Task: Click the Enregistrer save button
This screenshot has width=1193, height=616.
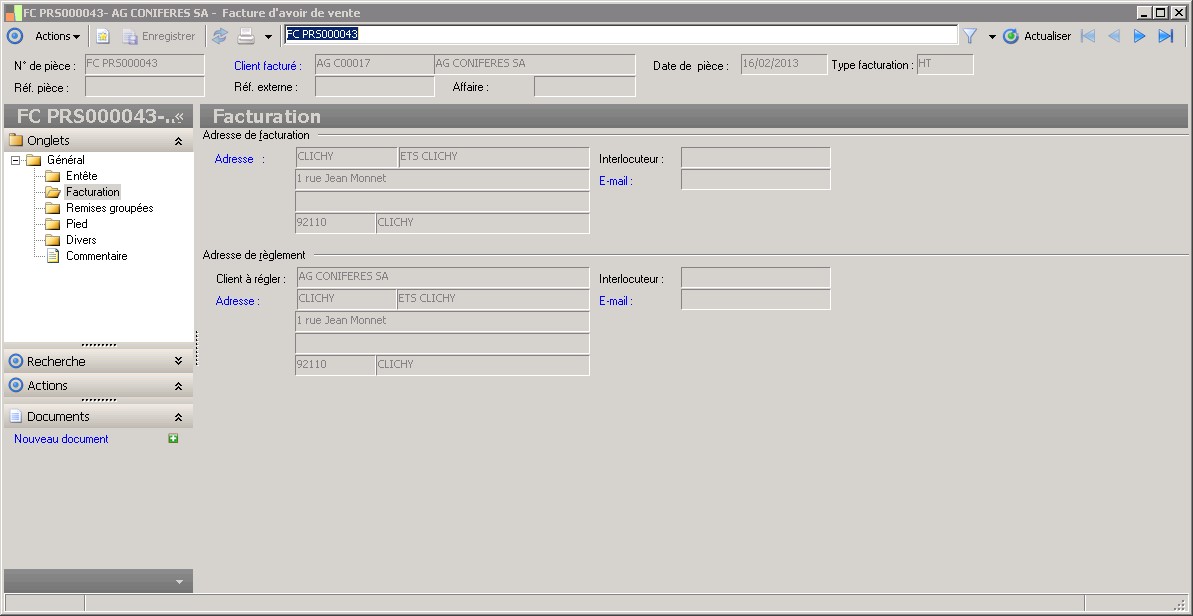Action: [x=159, y=36]
